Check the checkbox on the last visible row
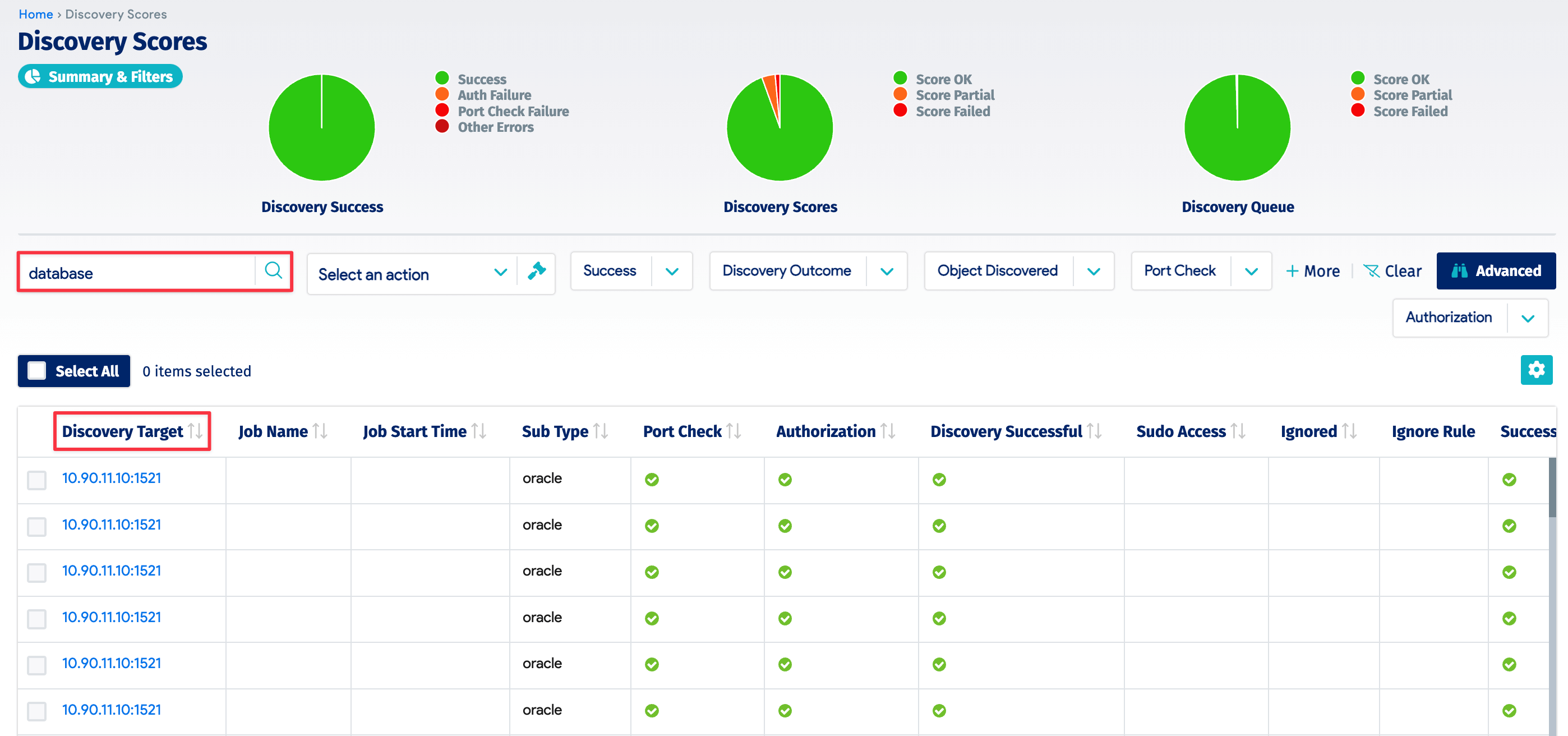This screenshot has width=1568, height=736. point(36,710)
